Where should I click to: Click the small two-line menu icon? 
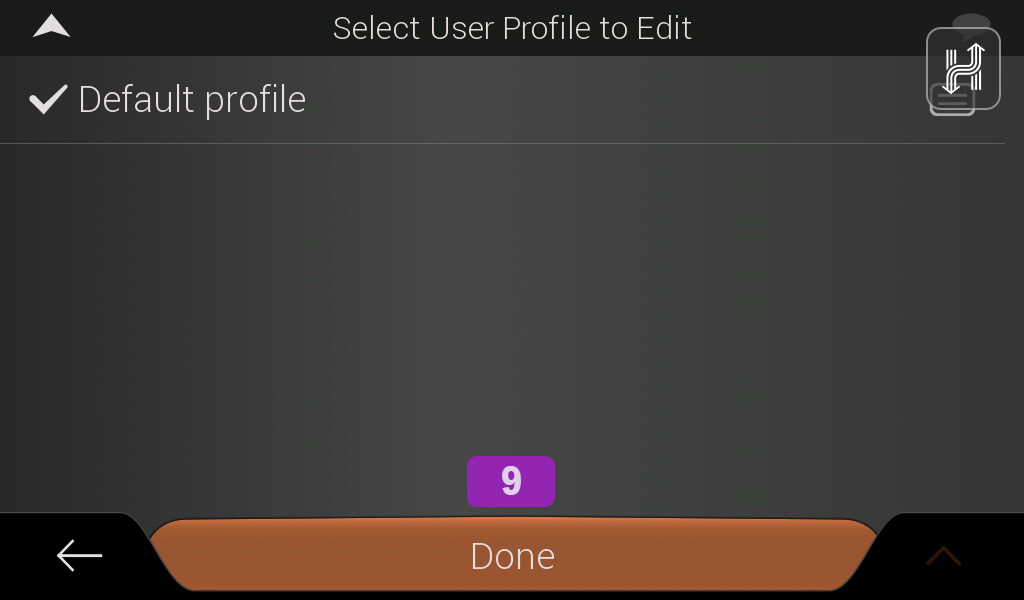tap(952, 100)
